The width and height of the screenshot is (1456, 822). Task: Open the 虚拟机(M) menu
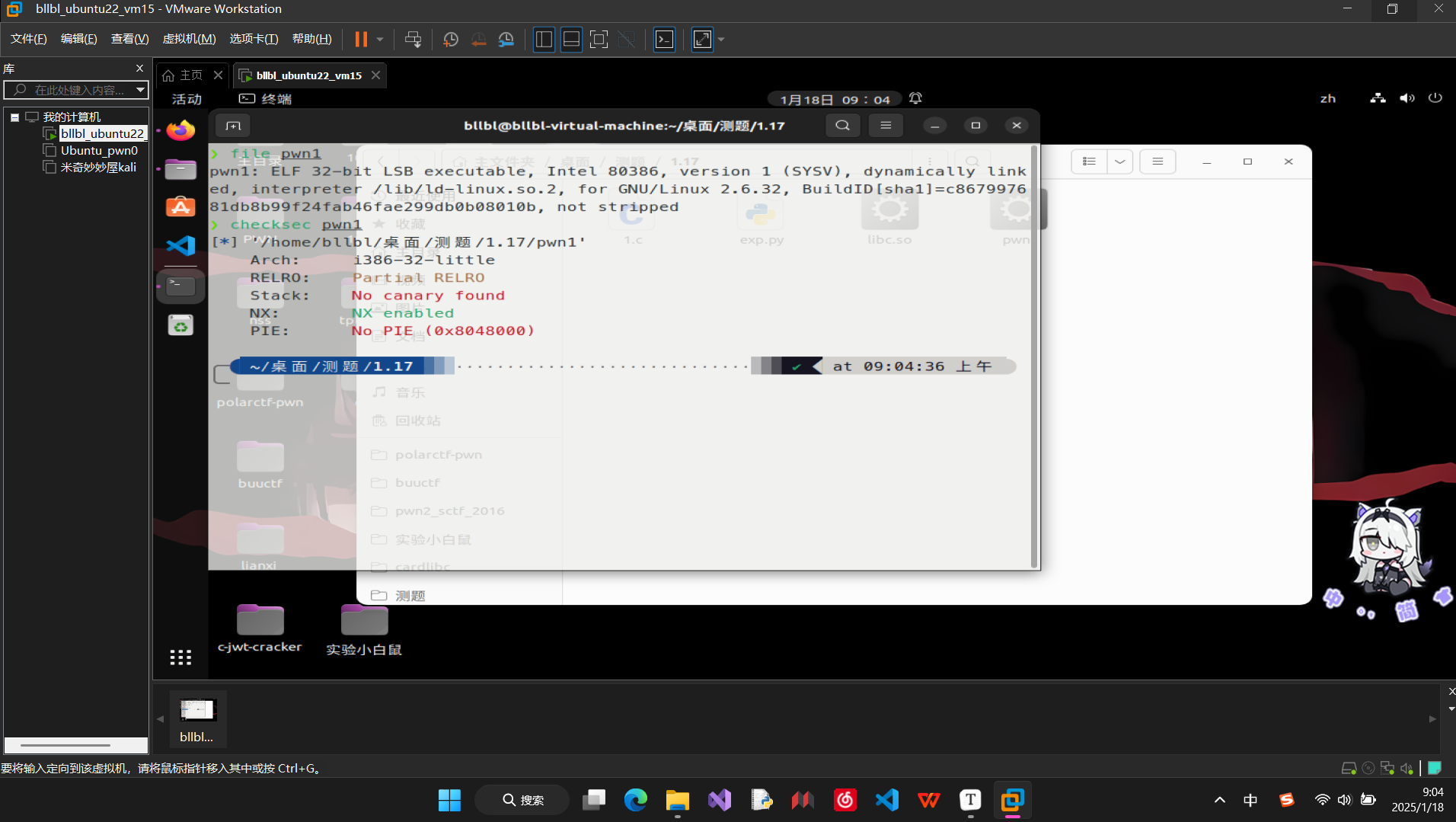pos(190,39)
